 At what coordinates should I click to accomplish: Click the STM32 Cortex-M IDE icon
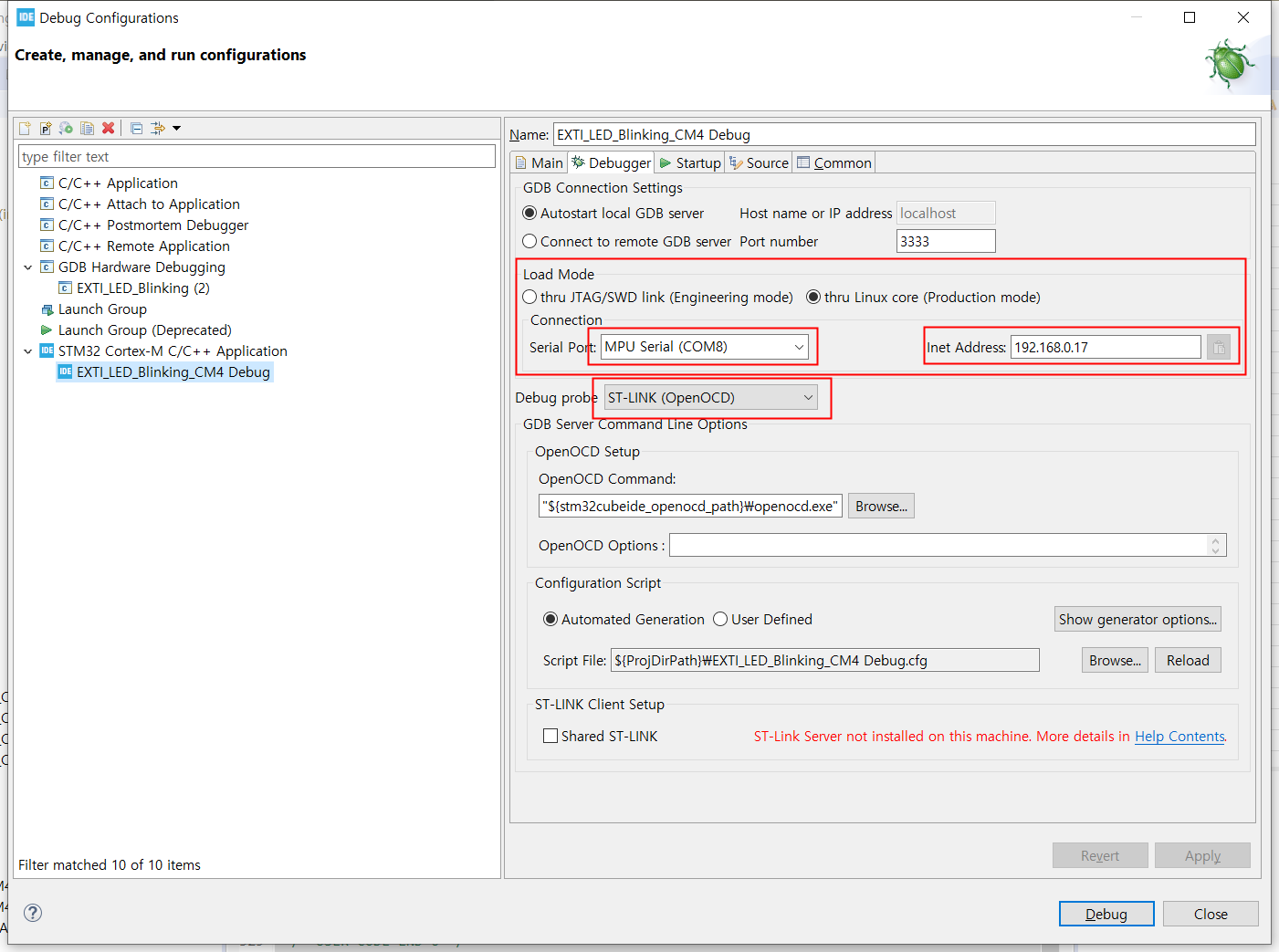point(47,350)
